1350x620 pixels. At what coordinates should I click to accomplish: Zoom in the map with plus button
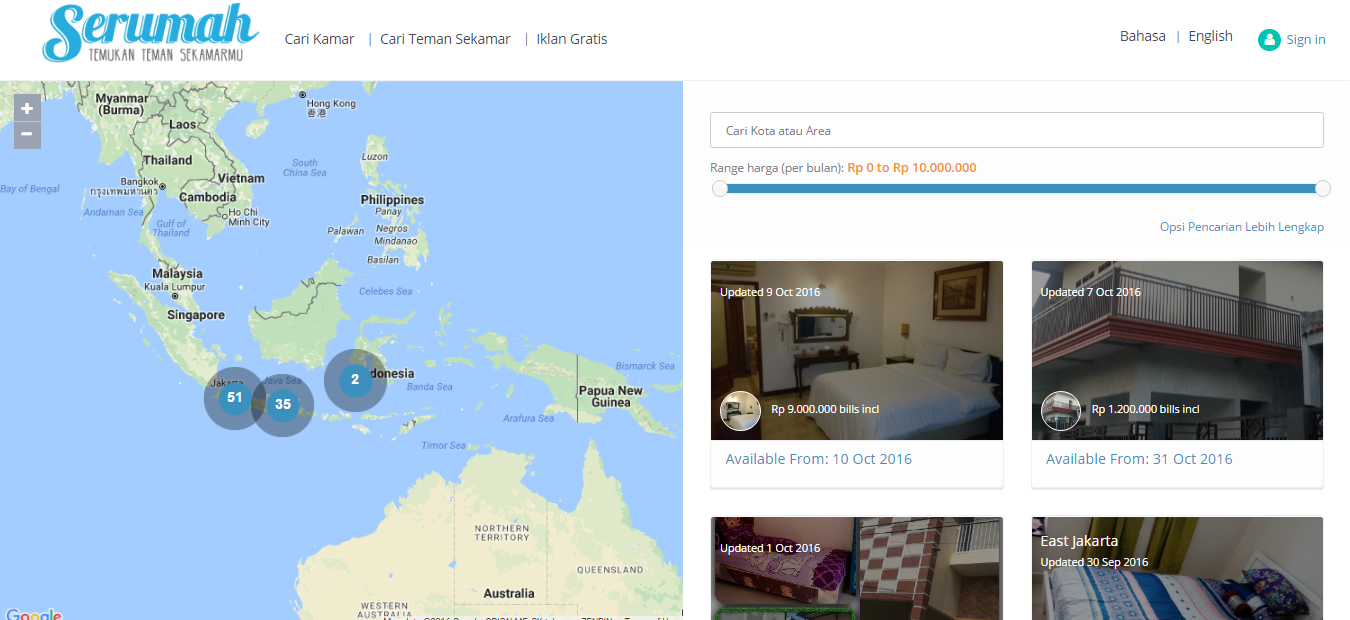[27, 108]
